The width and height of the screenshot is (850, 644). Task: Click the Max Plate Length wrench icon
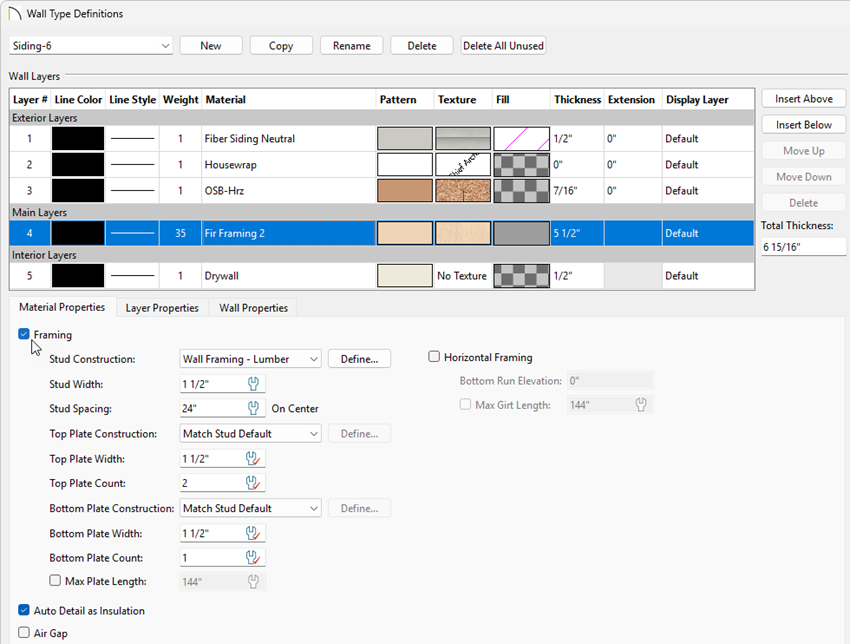[253, 582]
